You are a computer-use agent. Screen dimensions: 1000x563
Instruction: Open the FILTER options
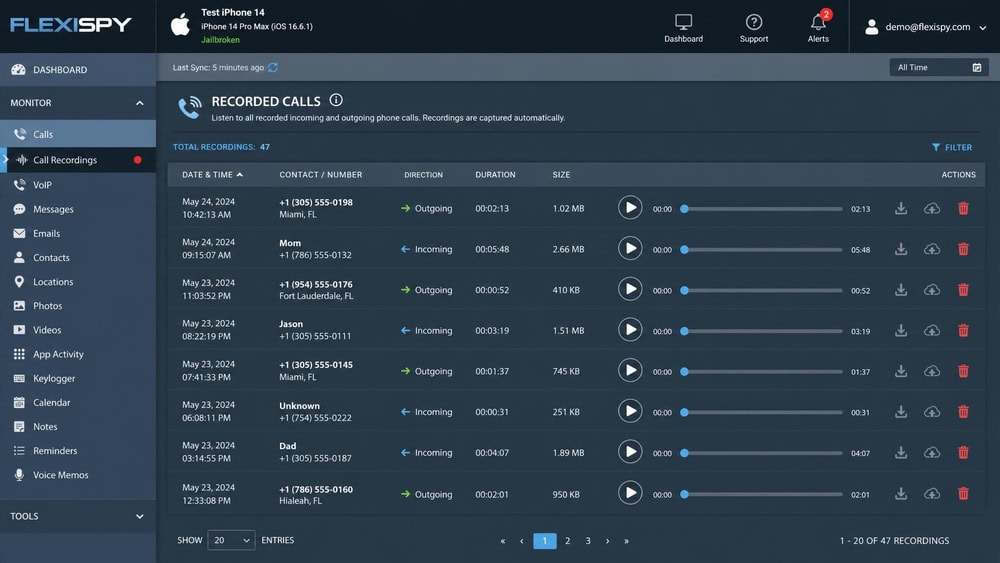click(952, 147)
